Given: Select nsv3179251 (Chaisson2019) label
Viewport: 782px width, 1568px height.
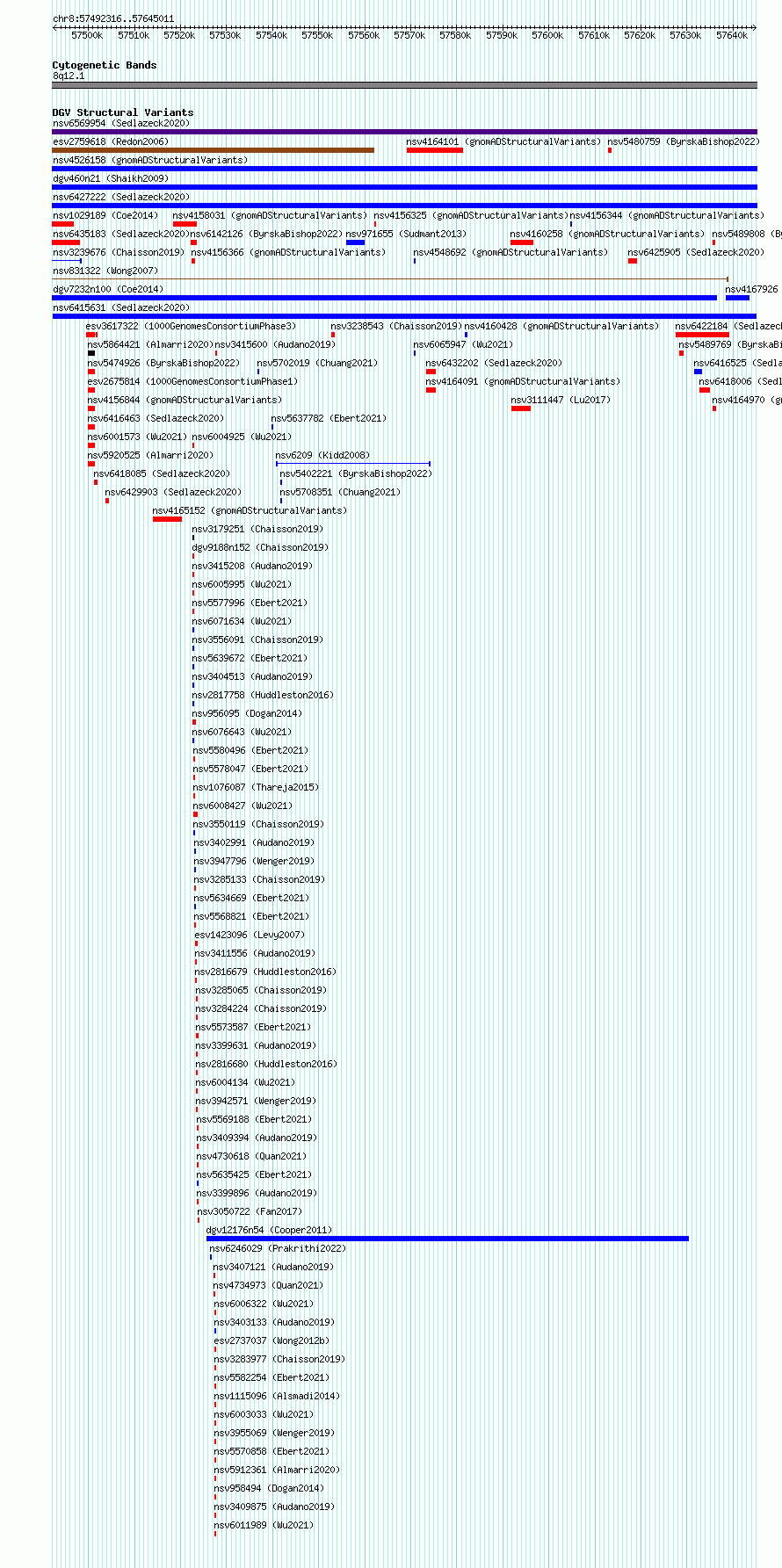Looking at the screenshot, I should coord(257,529).
